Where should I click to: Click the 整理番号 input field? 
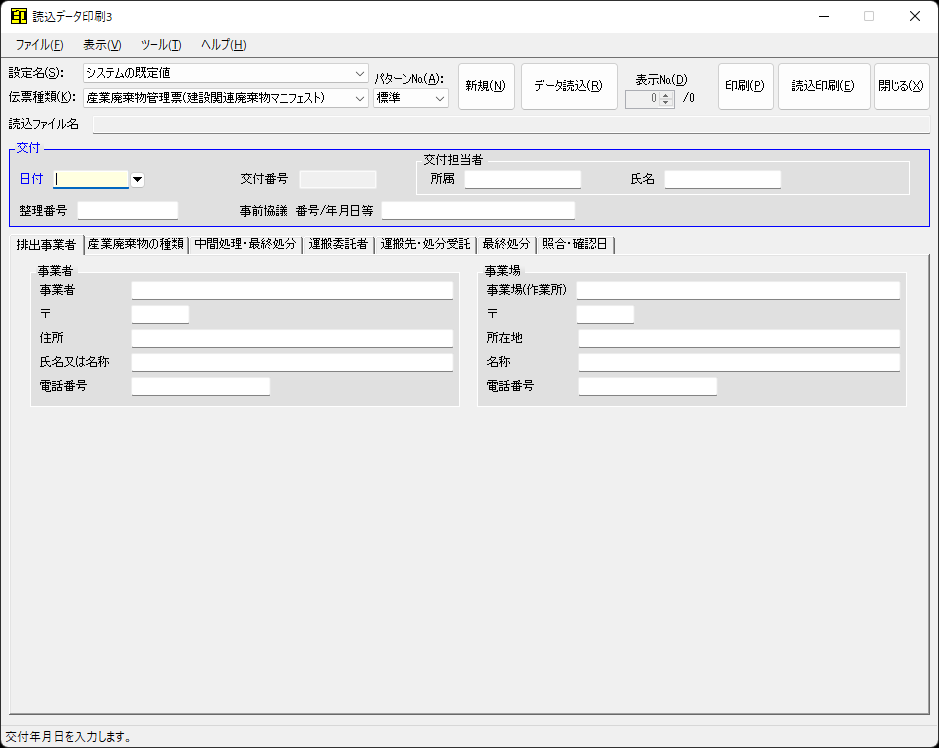pyautogui.click(x=127, y=210)
